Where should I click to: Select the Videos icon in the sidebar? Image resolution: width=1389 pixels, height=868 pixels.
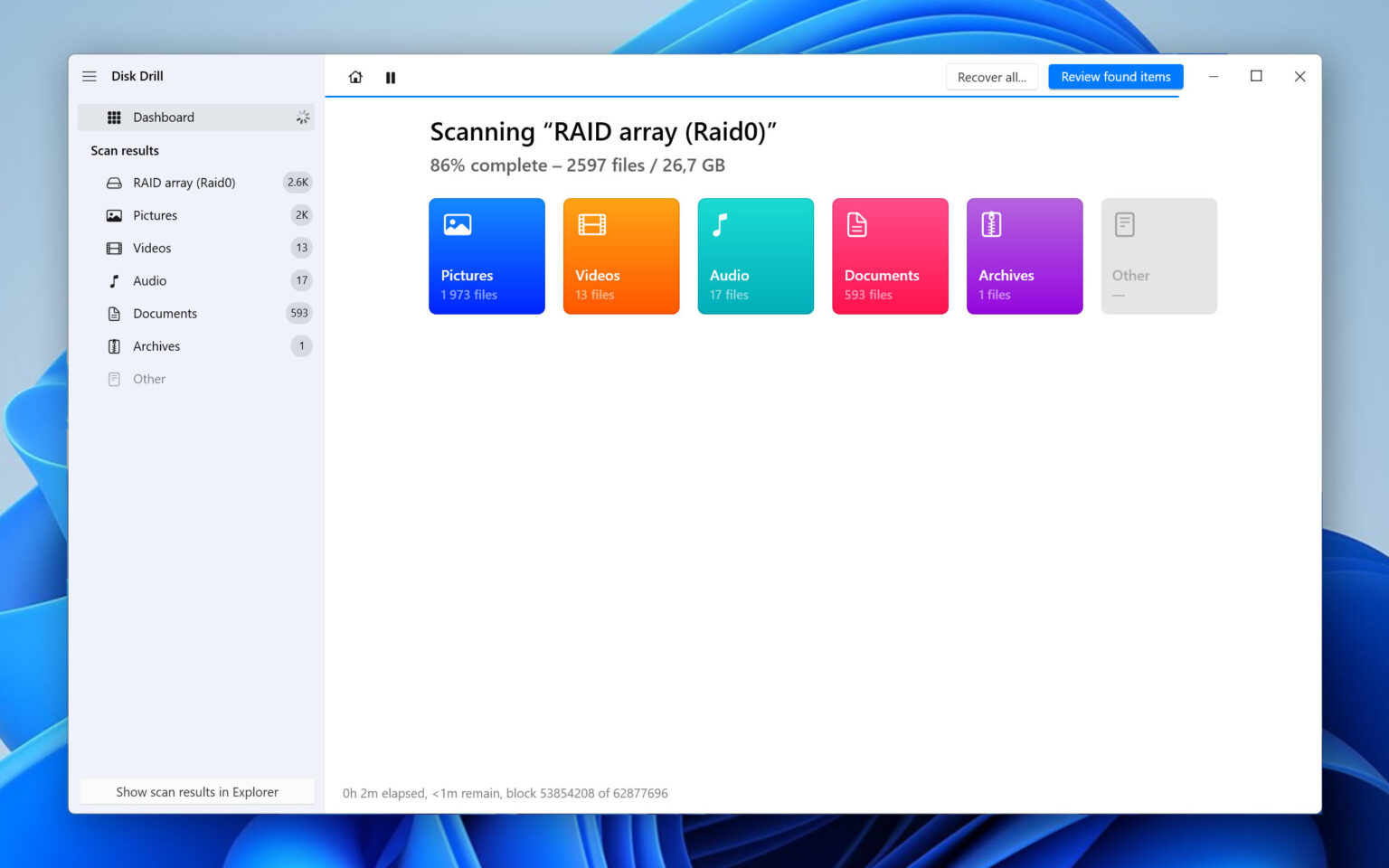113,248
